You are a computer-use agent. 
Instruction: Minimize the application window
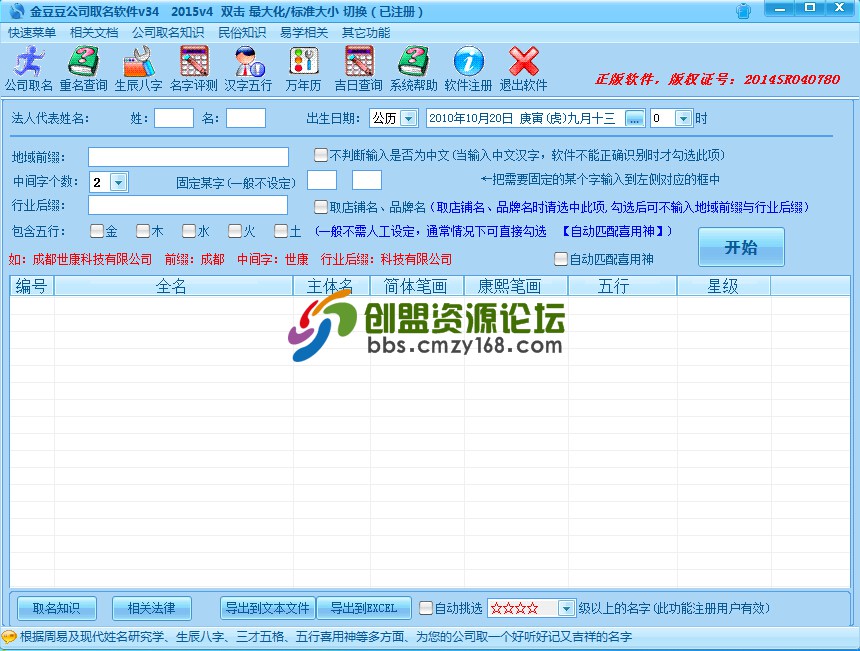point(780,8)
